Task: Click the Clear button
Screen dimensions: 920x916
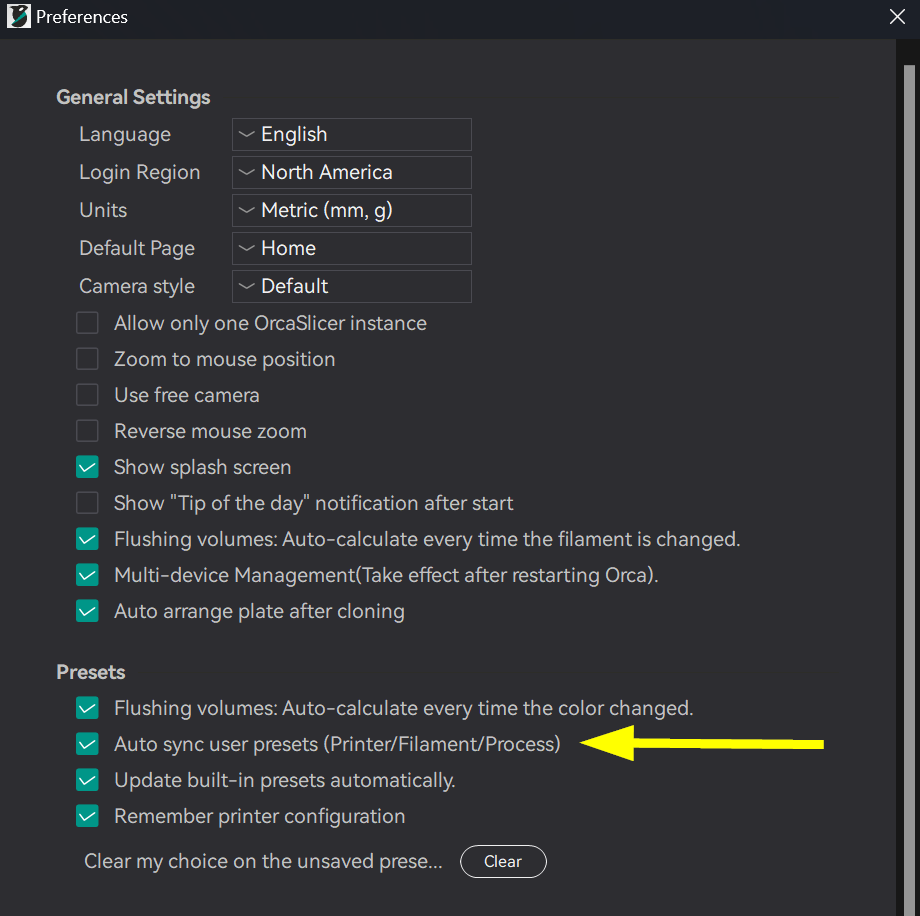Action: tap(503, 861)
